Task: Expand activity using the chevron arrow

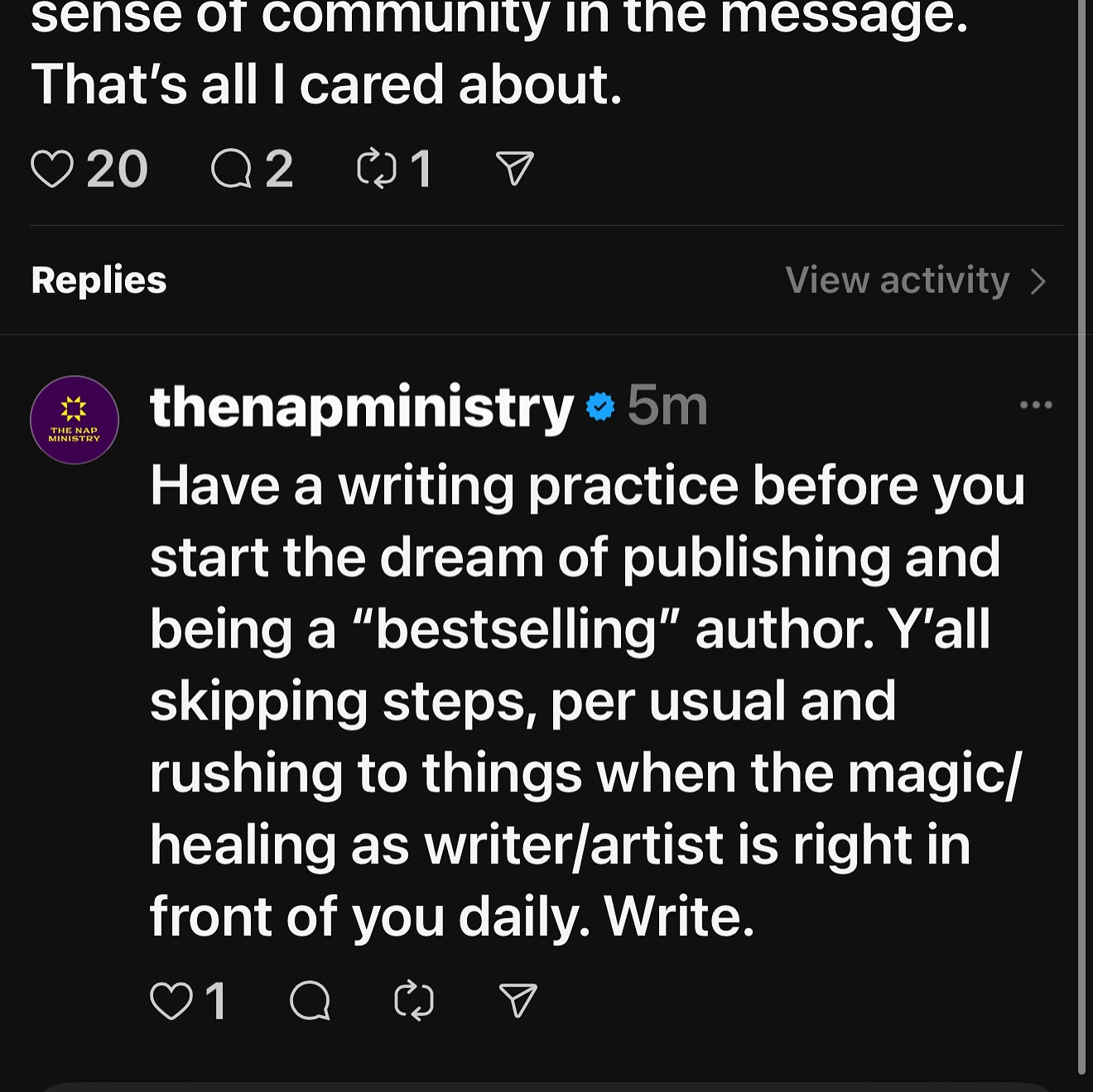Action: pos(1039,281)
